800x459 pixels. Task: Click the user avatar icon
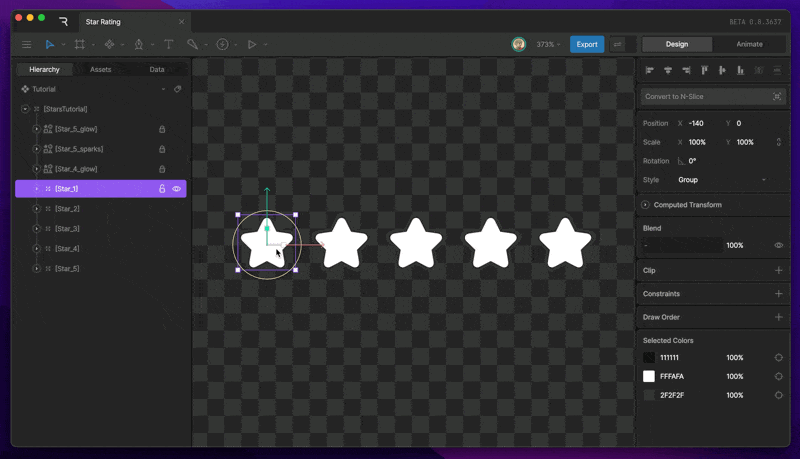pos(518,44)
